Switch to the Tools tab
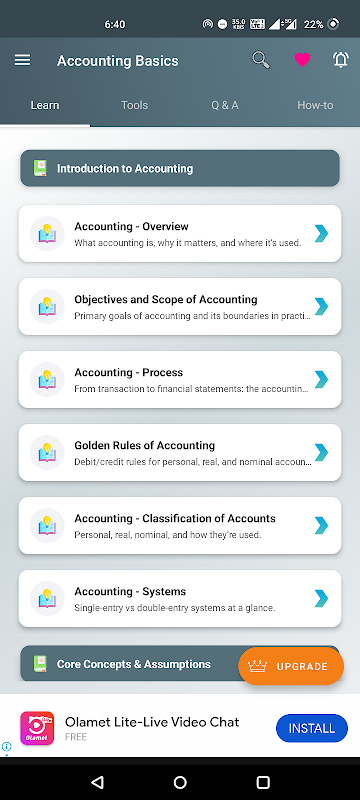This screenshot has width=360, height=800. (x=135, y=106)
